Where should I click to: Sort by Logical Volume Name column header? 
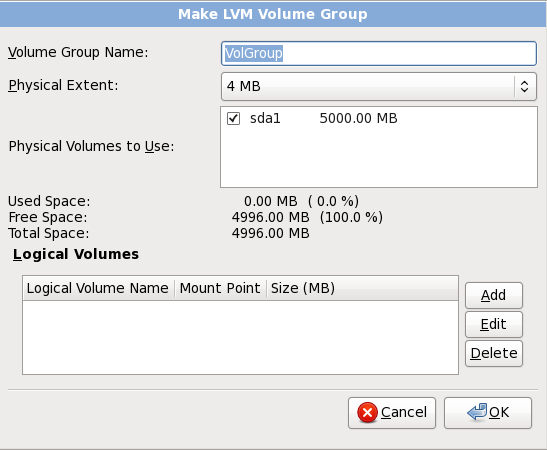click(98, 288)
